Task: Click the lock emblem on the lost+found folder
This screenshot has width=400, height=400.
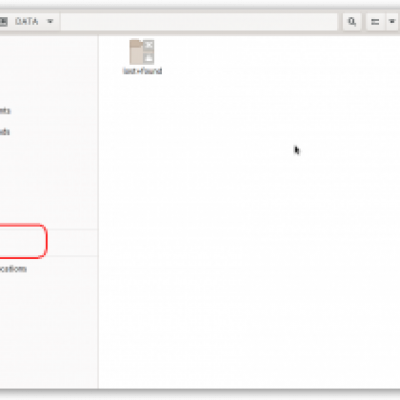Action: pos(149,58)
